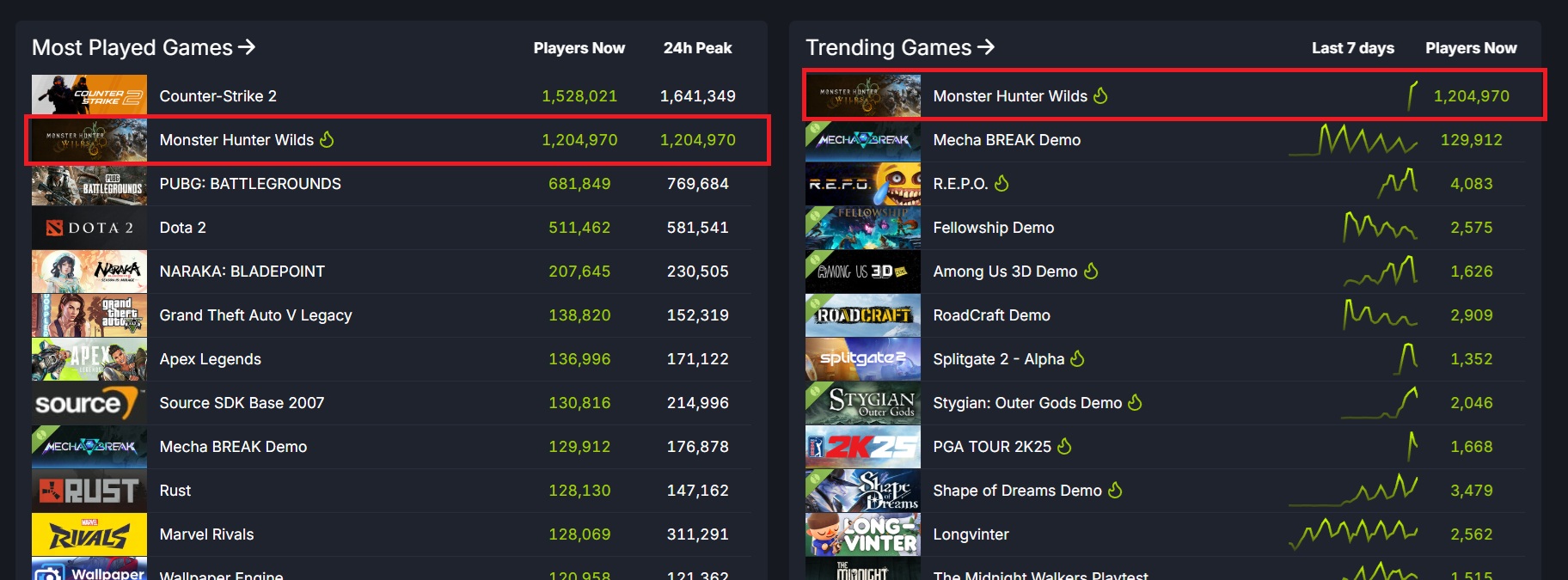Click Players Now header in Trending Games
This screenshot has width=1568, height=580.
(1471, 48)
